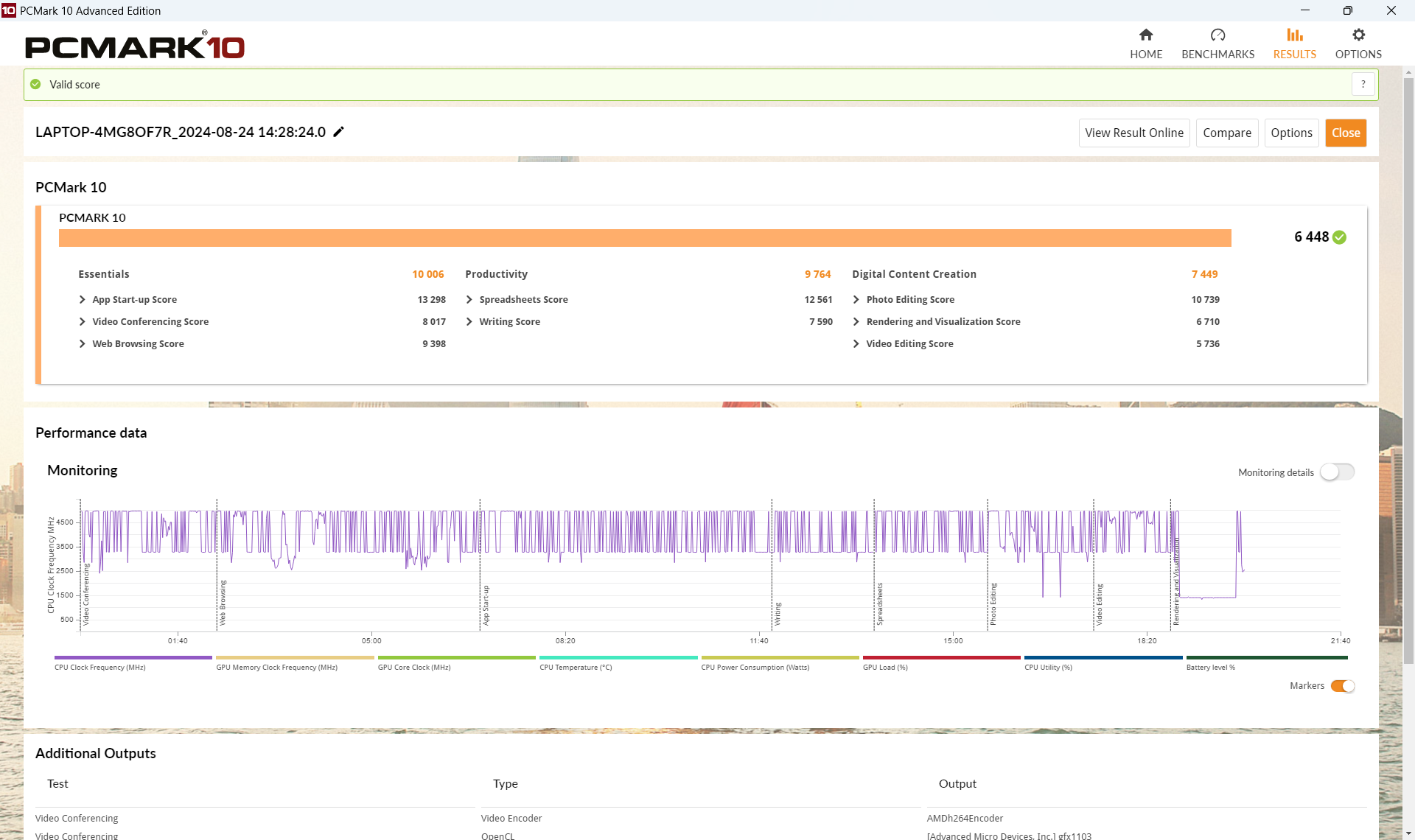Click the Video Conferencing marker in chart

pyautogui.click(x=86, y=595)
